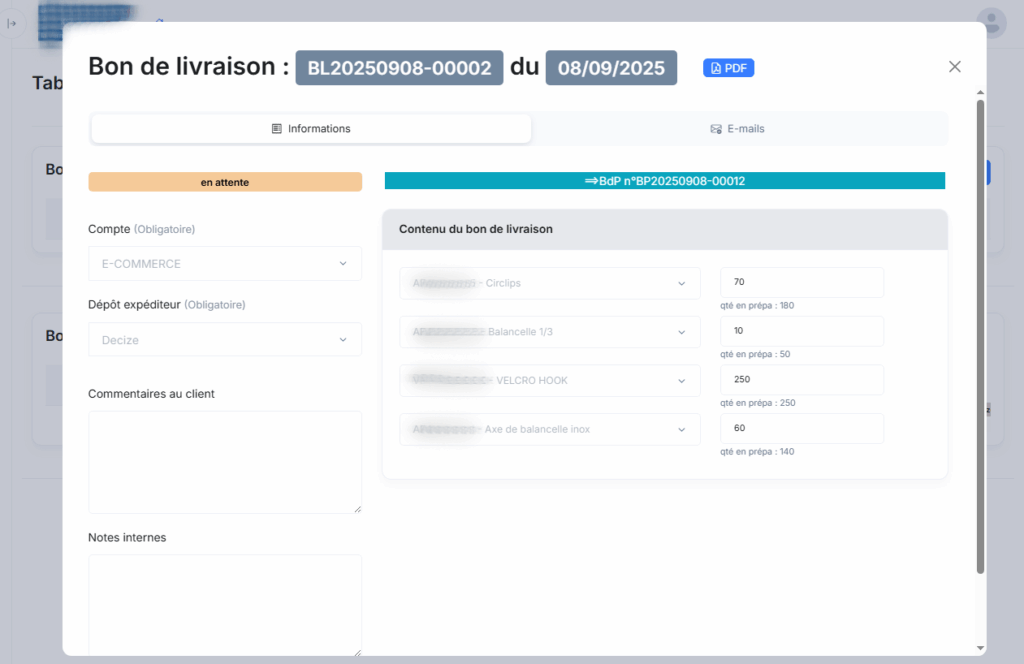Close the delivery note dialog with X
Screen dimensions: 1024x664
(x=954, y=67)
